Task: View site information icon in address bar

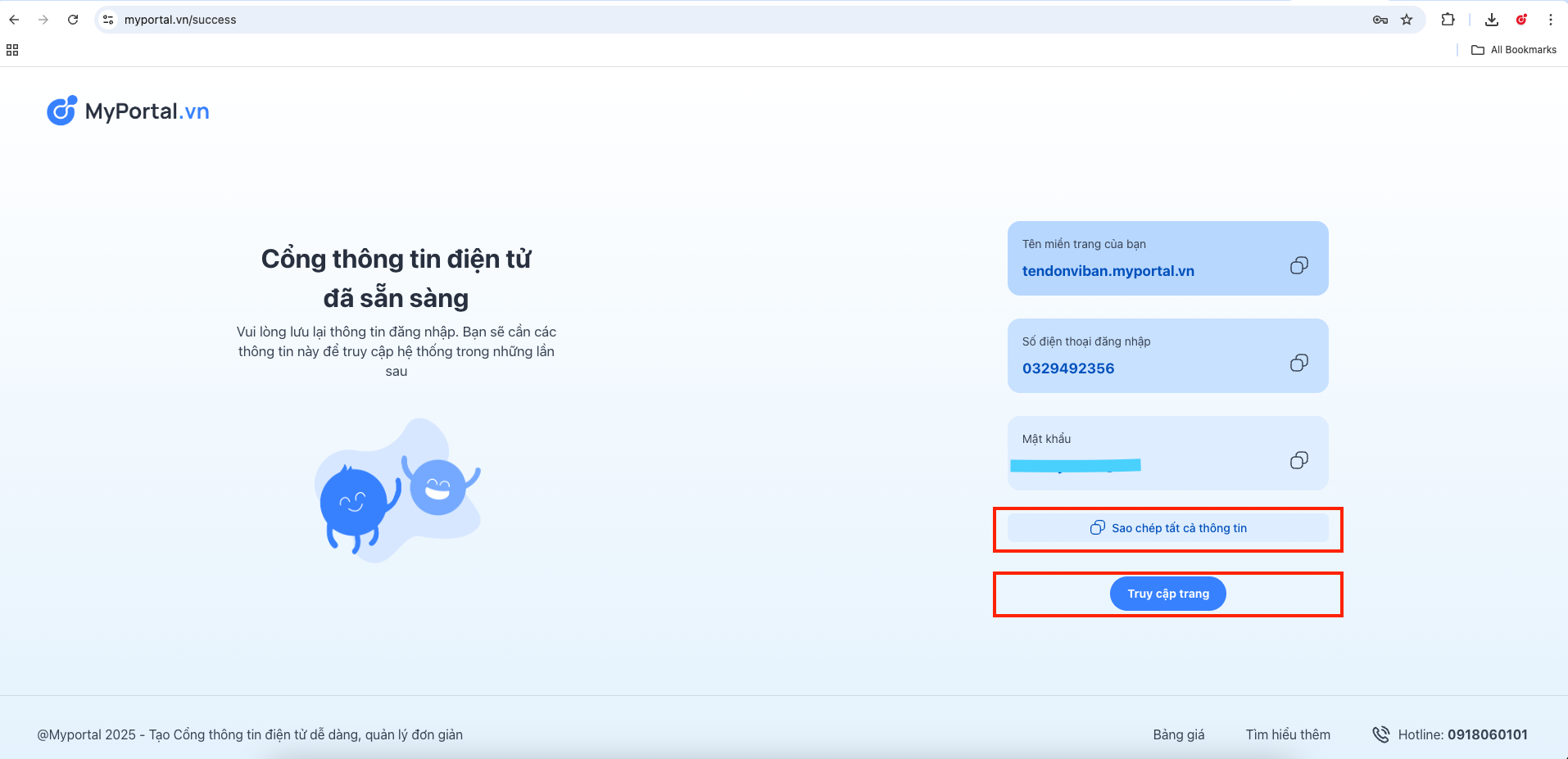Action: 108,20
